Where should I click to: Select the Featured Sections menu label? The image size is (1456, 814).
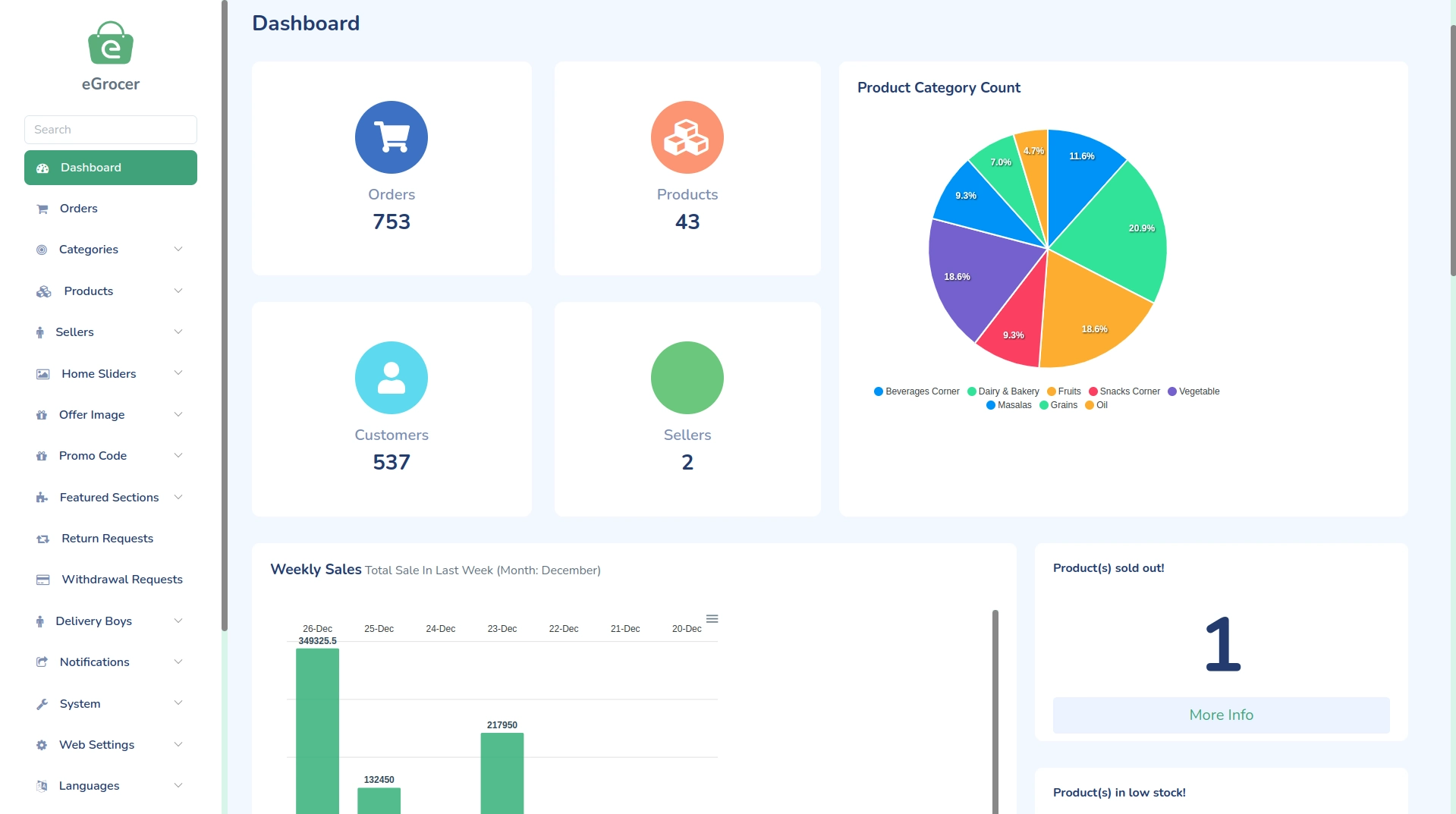(109, 498)
